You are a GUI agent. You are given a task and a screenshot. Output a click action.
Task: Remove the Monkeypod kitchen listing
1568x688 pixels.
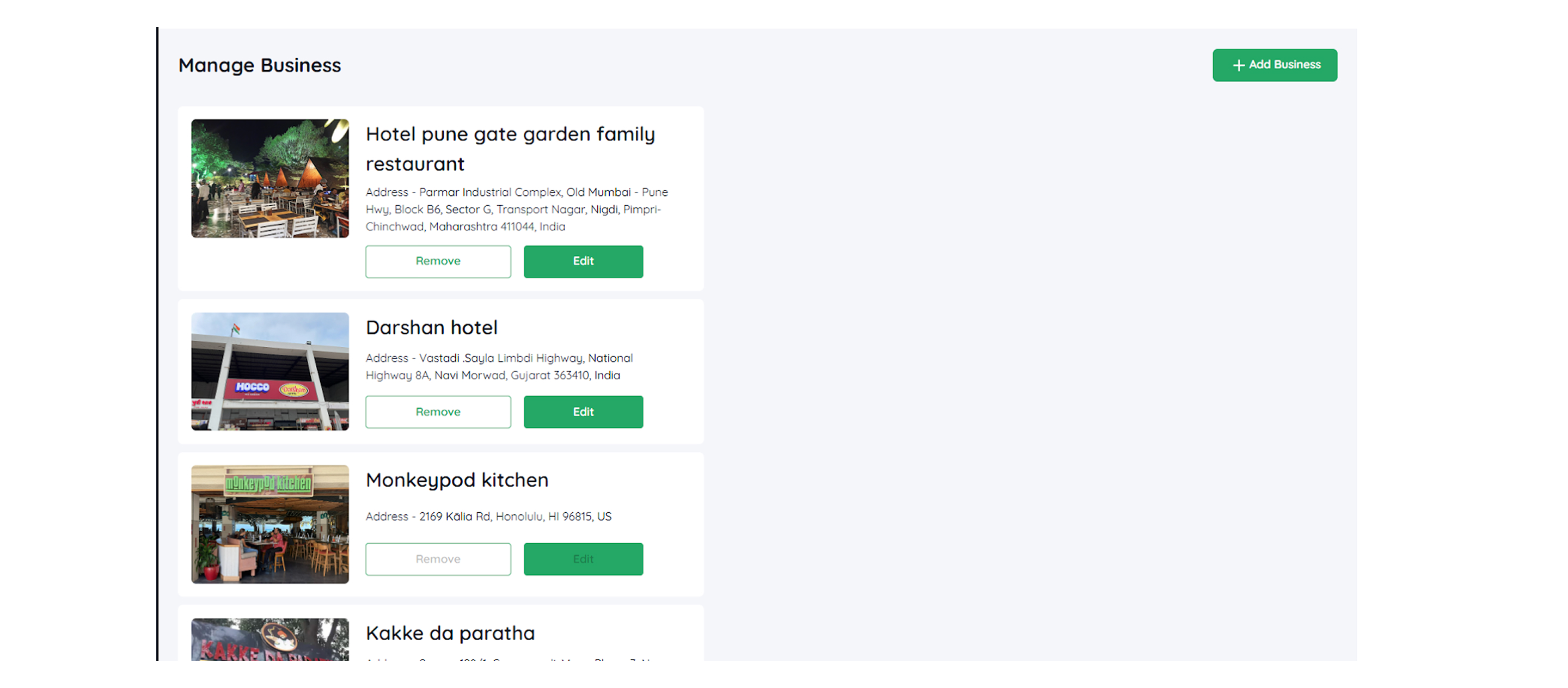[438, 559]
